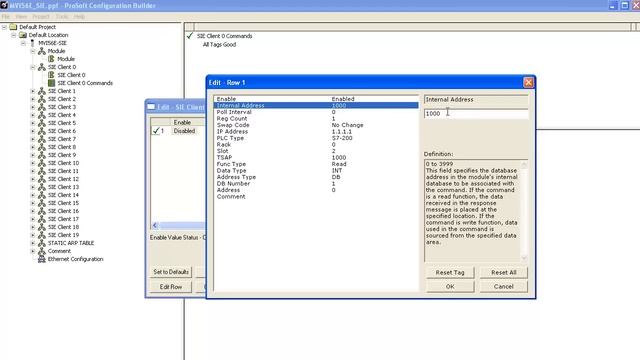
Task: Expand the SIE Client 1 tree node
Action: tap(33, 91)
